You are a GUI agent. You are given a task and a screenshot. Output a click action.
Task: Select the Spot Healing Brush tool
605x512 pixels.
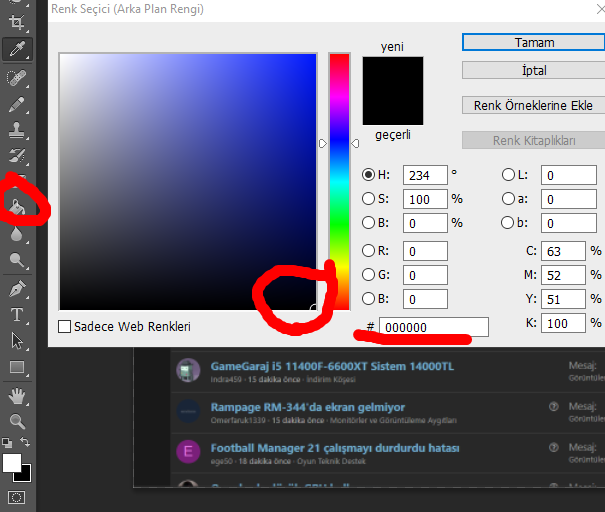tap(17, 78)
